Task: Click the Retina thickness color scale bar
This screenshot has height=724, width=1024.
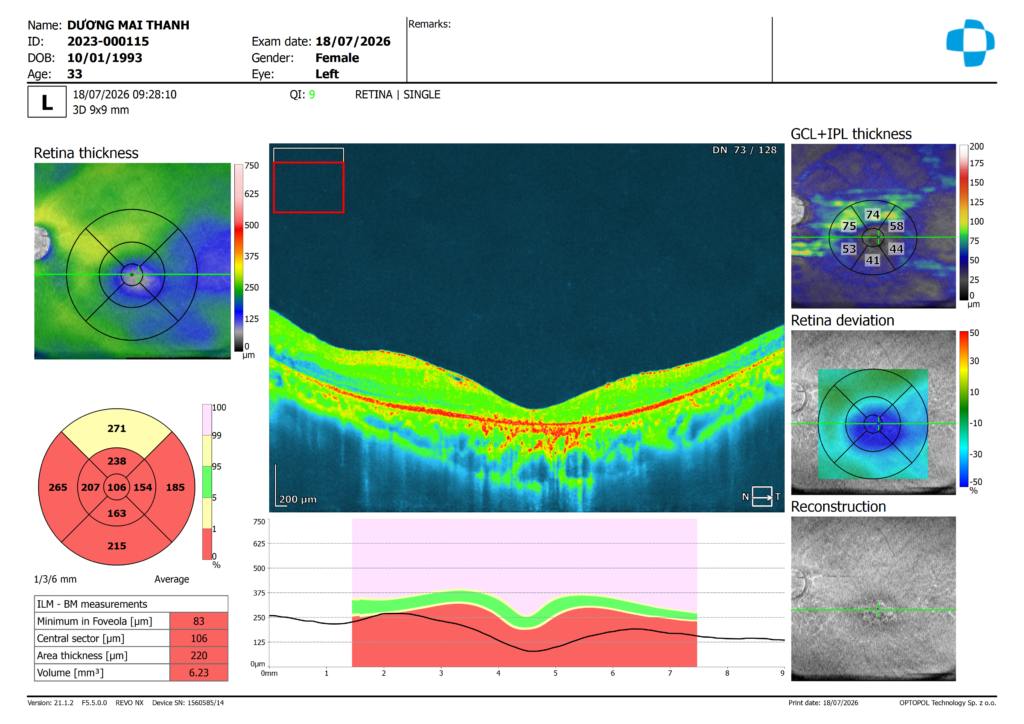Action: [239, 258]
